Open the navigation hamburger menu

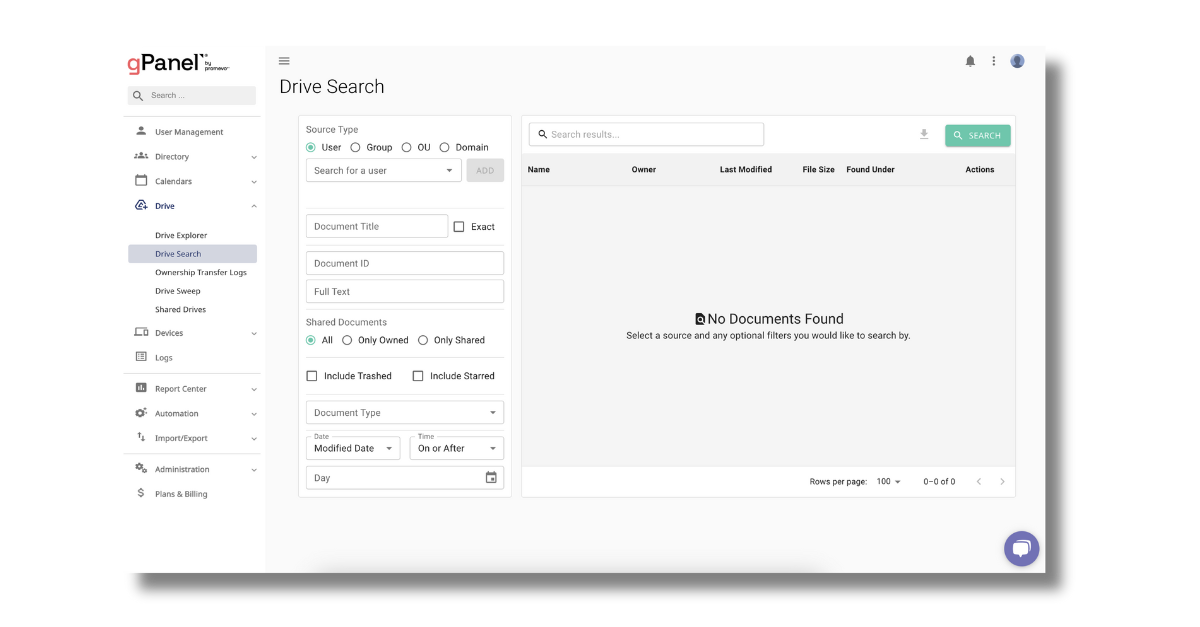284,61
